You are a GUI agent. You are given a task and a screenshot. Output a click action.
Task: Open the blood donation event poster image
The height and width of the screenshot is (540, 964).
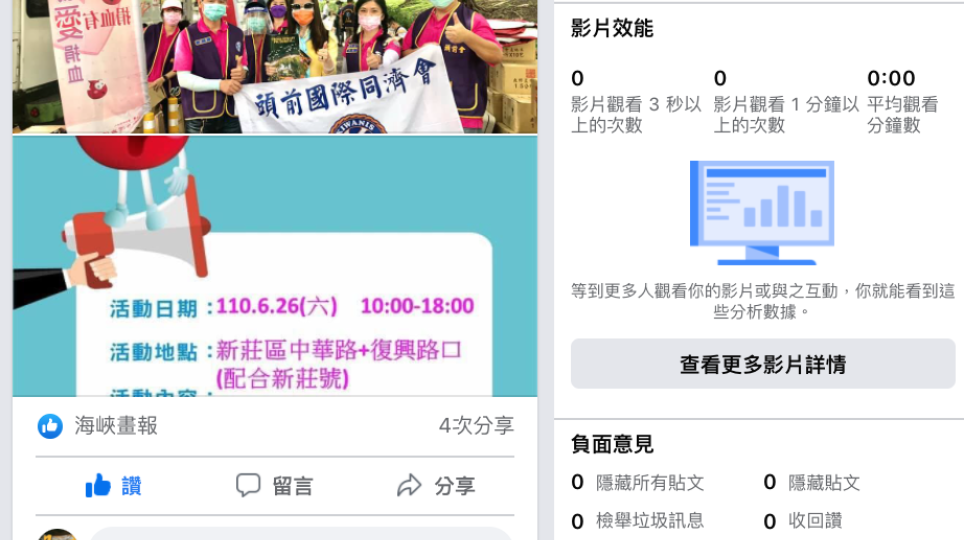275,266
